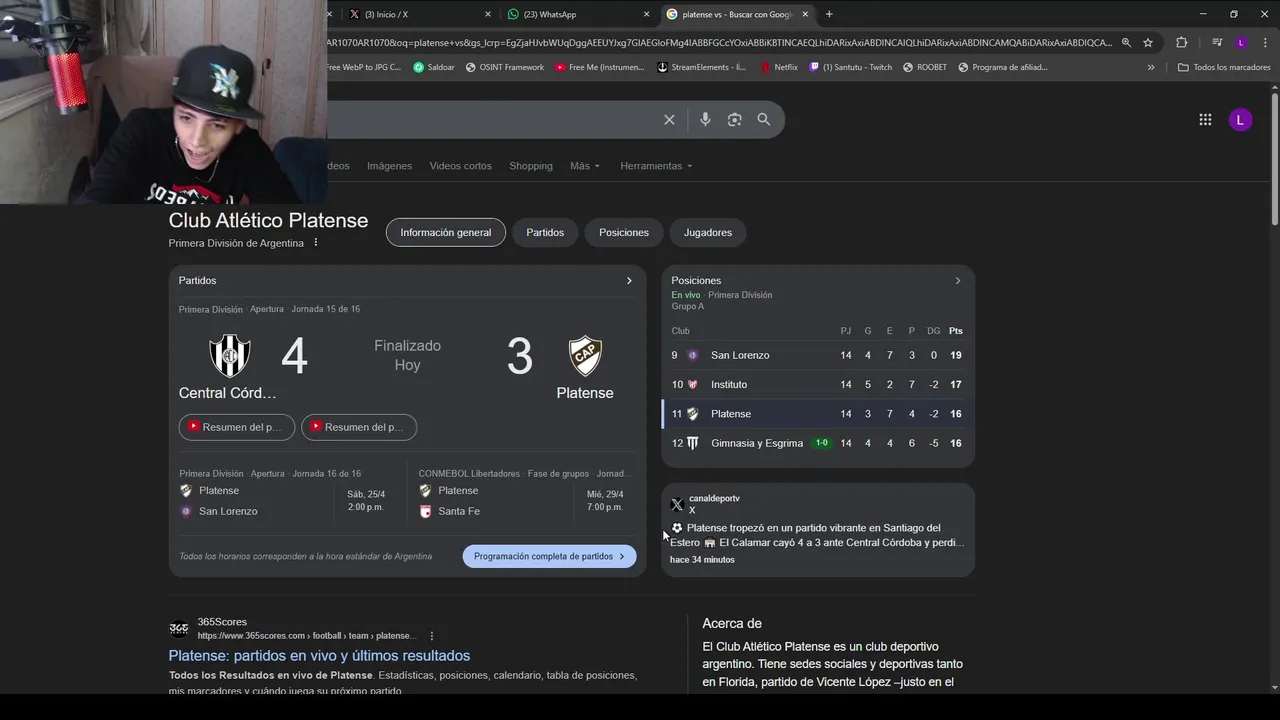Screen dimensions: 1280x720
Task: Open the Netflix bookmark
Action: tap(778, 67)
